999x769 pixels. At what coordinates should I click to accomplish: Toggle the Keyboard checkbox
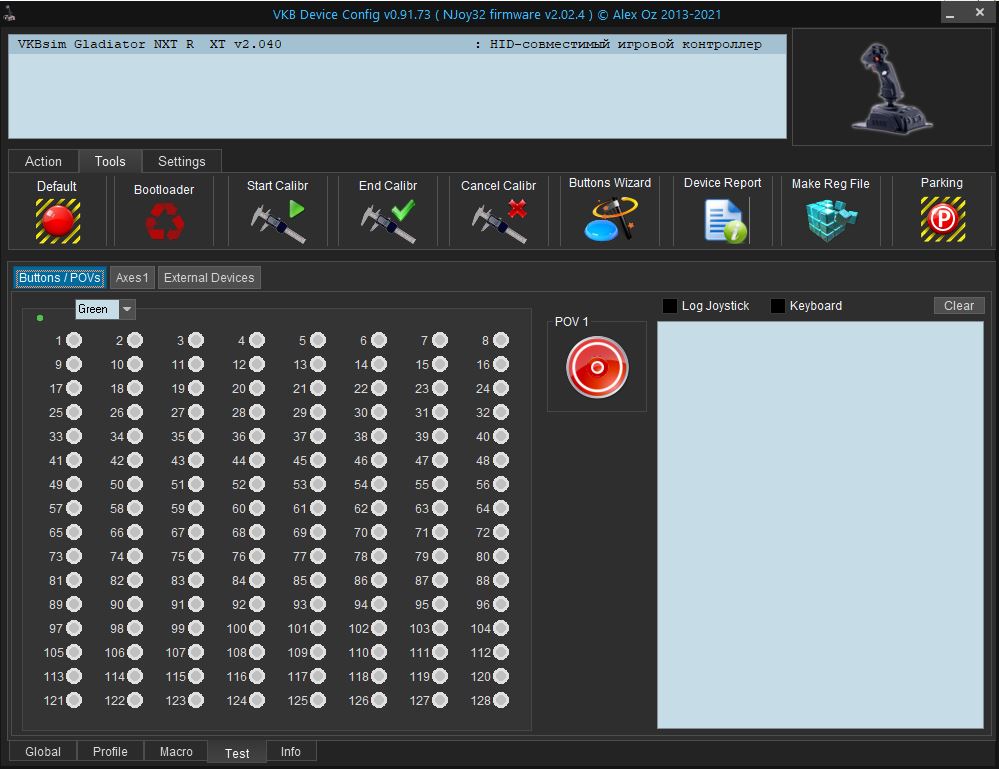tap(778, 306)
